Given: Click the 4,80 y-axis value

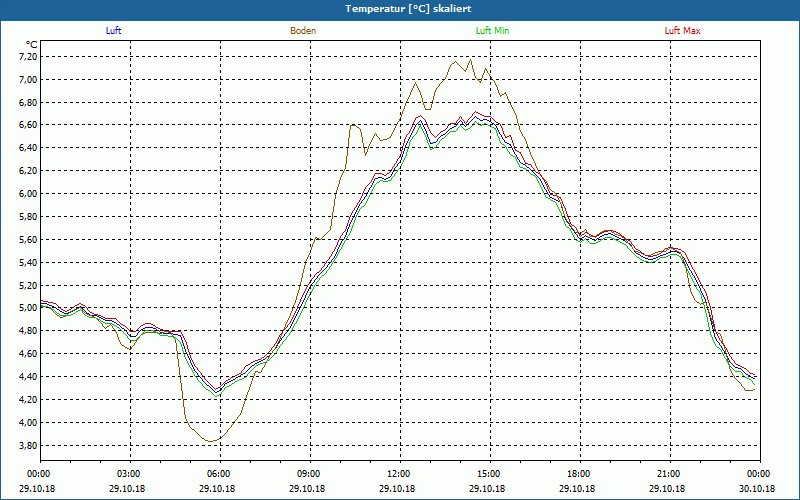Looking at the screenshot, I should point(28,331).
